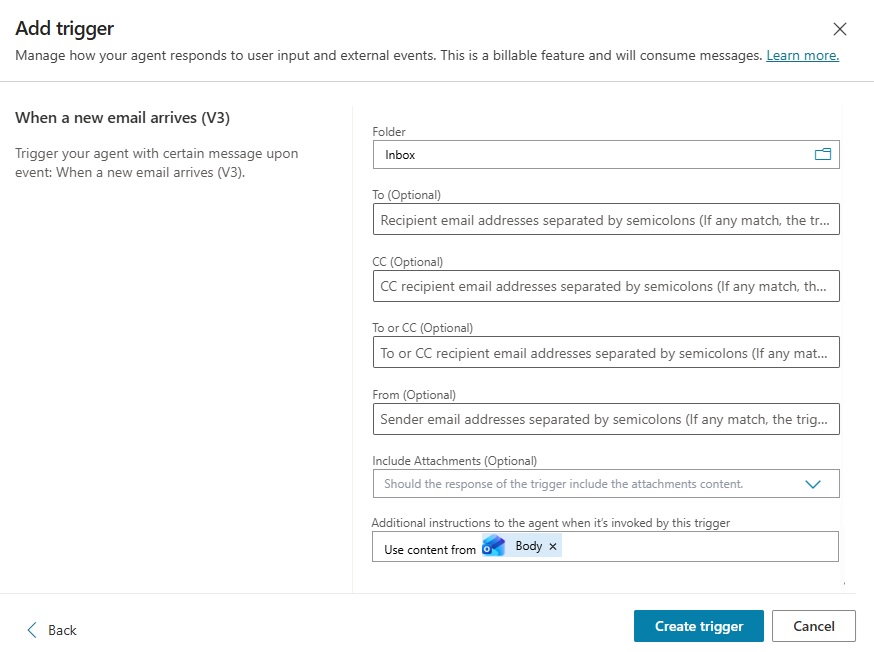Select the Body dynamic content token
Viewport: 874px width, 652px height.
point(528,546)
